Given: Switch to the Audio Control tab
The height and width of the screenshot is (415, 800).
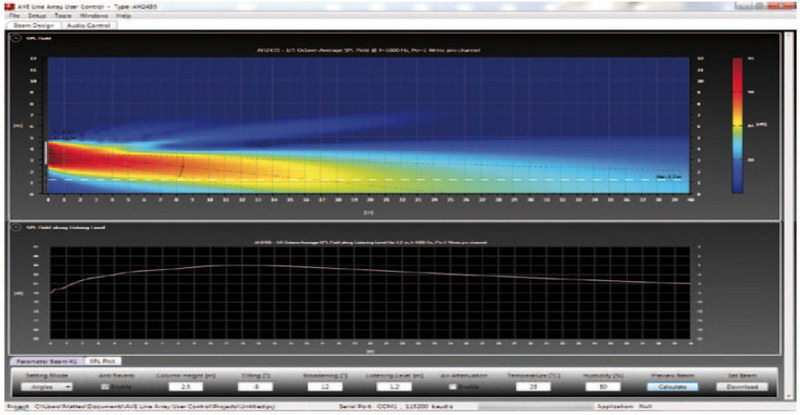Looking at the screenshot, I should [88, 25].
